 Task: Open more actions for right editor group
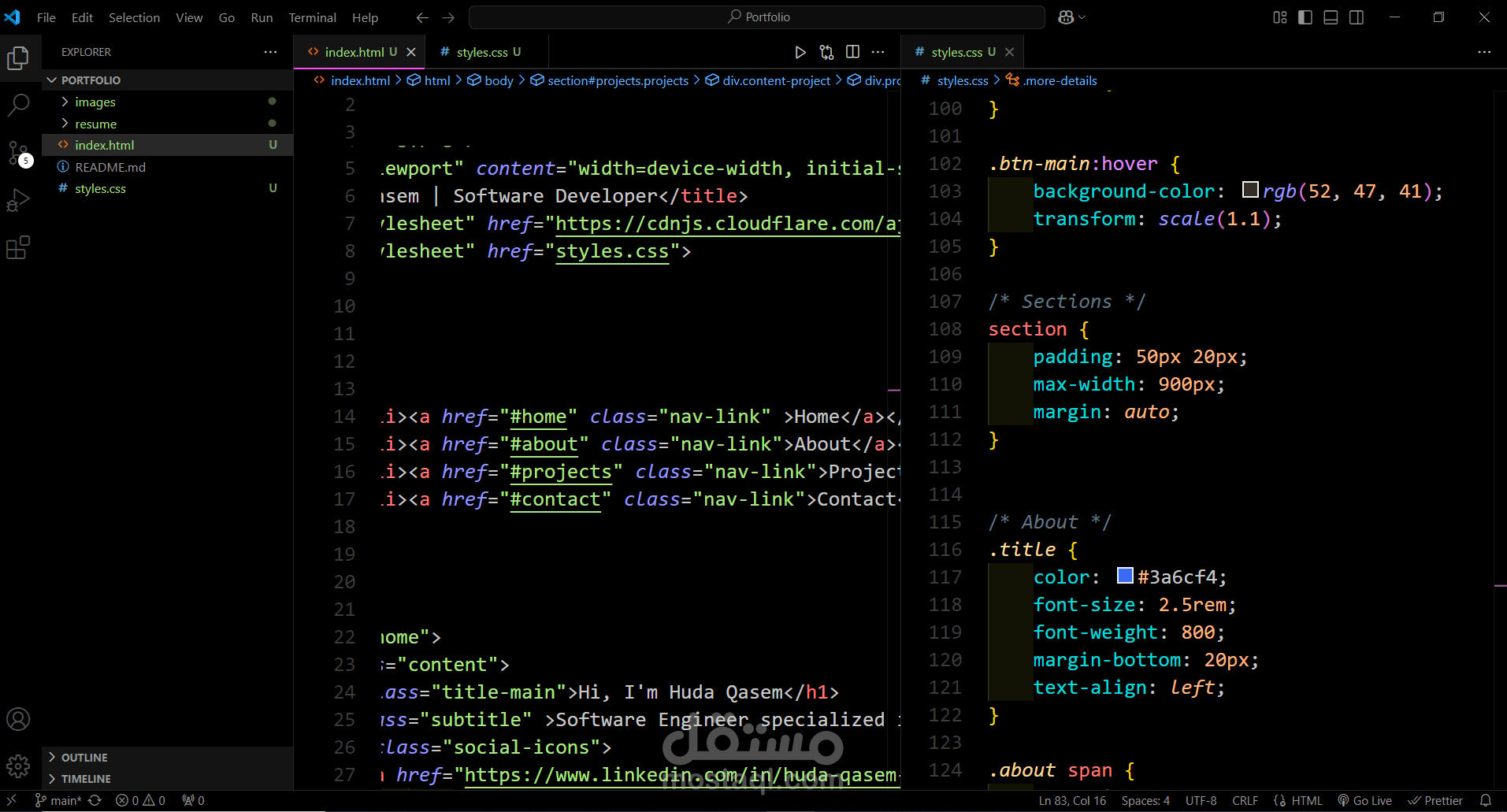(1484, 52)
